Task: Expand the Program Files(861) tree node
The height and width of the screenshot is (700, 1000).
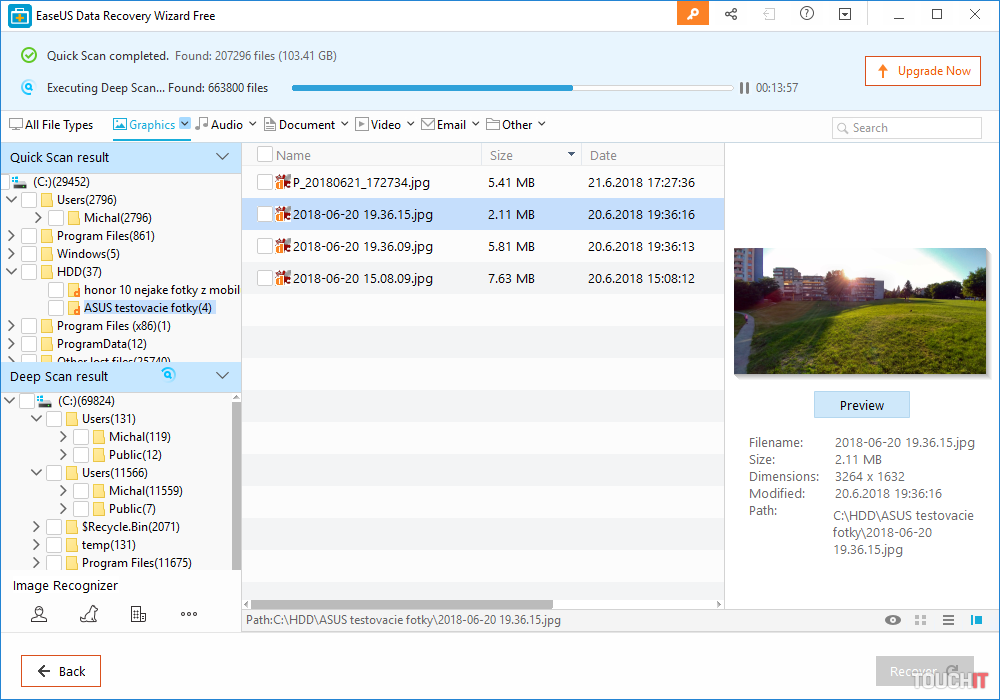Action: [x=11, y=236]
